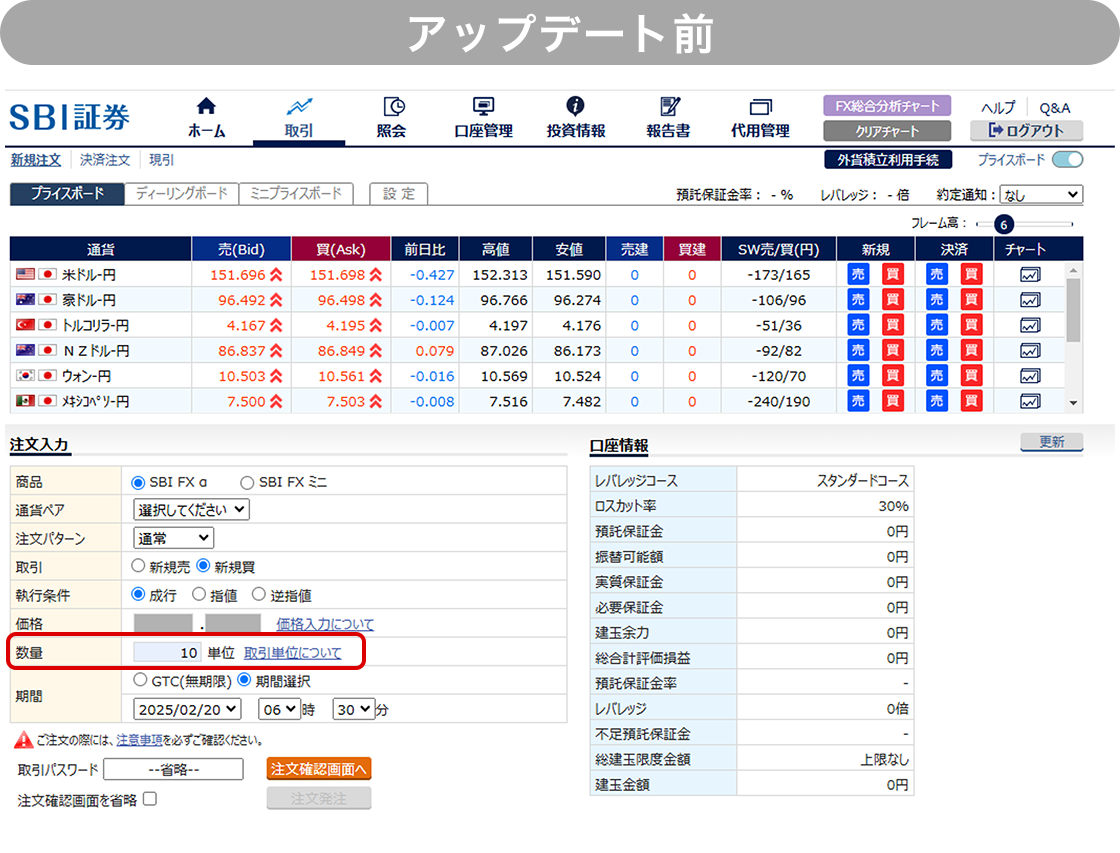The image size is (1120, 853).
Task: Click settlement sell 売 for 米ドル-円
Action: pos(936,274)
